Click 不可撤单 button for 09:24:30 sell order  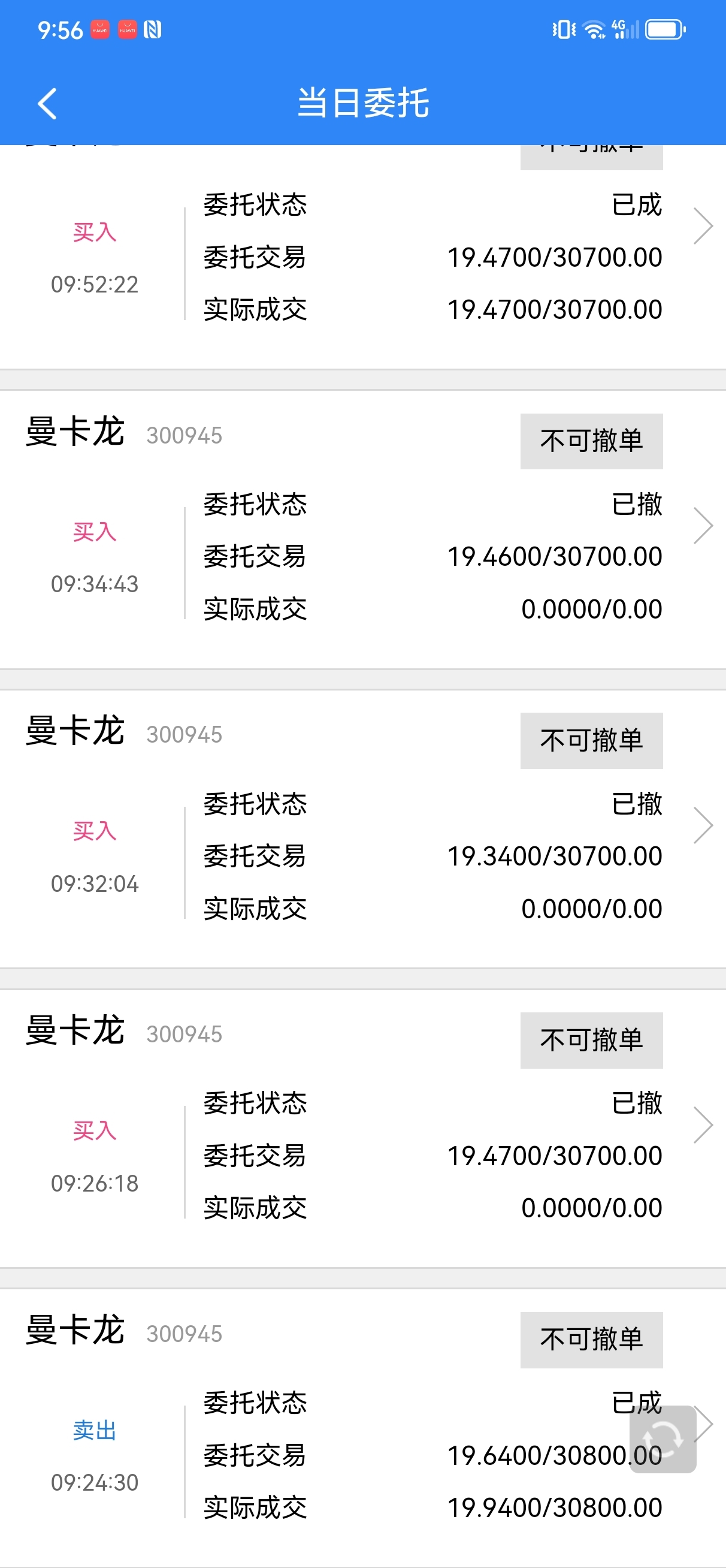point(591,1339)
